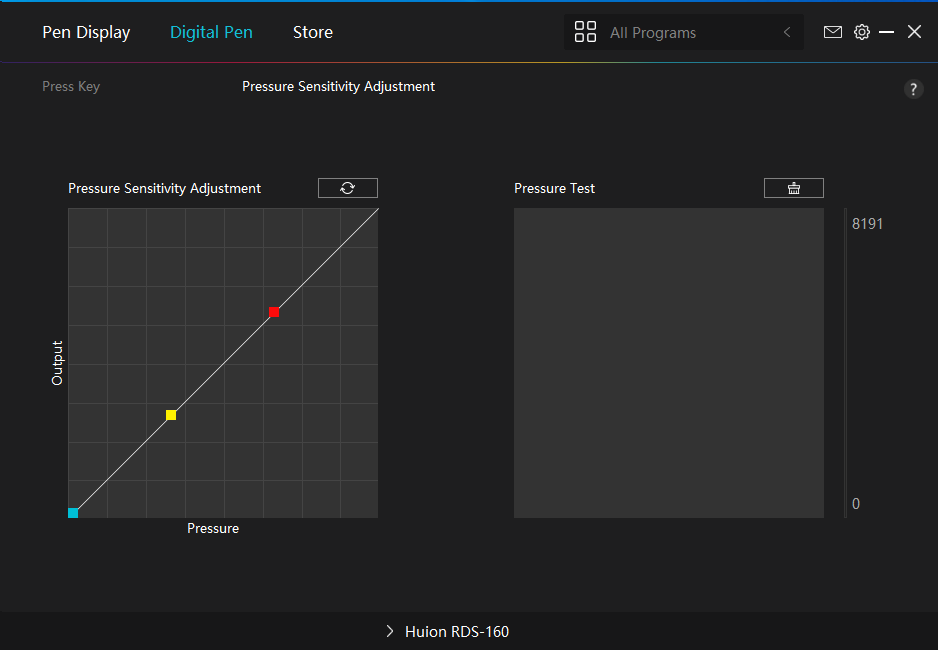The width and height of the screenshot is (938, 650).
Task: Click the All Programs grid icon
Action: (585, 32)
